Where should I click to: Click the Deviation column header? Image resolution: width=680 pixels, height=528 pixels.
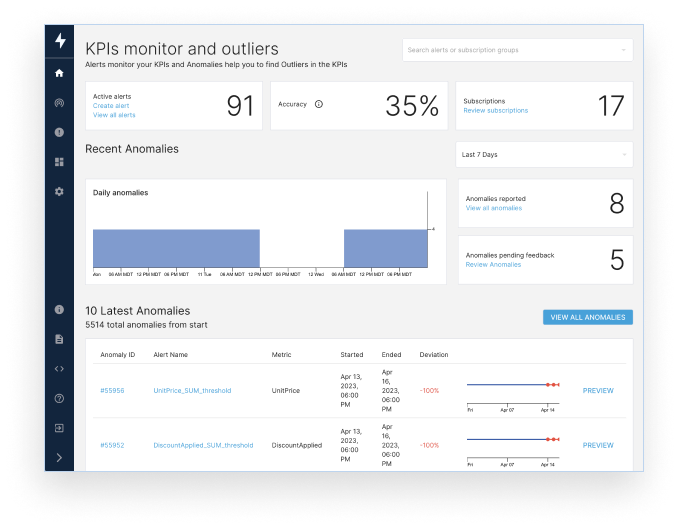(x=434, y=355)
